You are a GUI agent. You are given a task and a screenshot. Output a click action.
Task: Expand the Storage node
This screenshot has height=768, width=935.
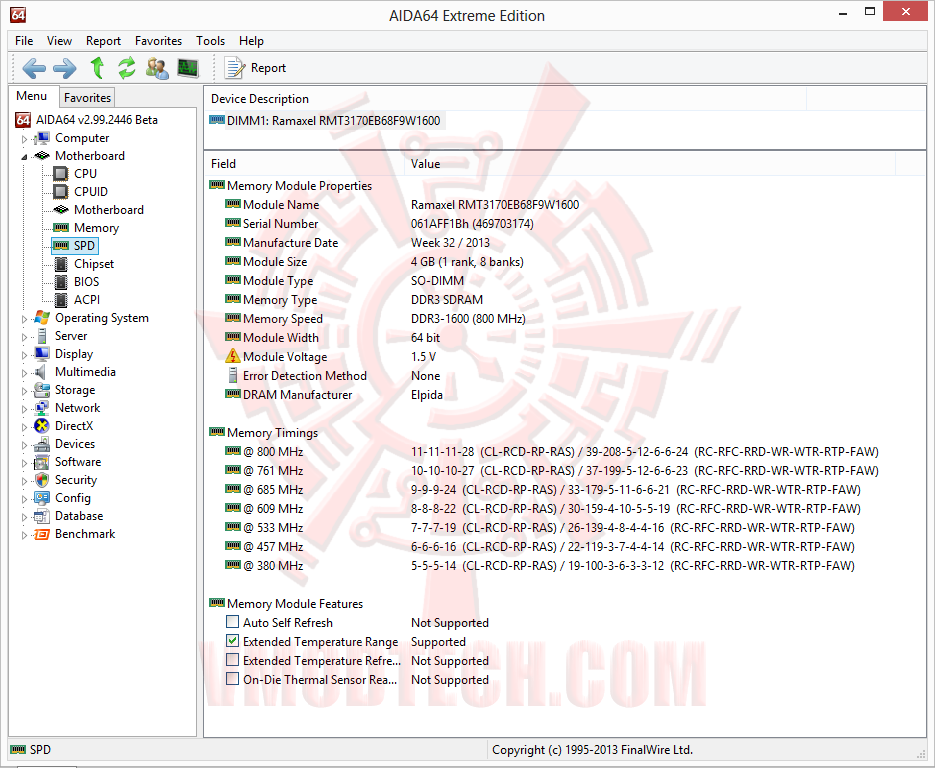click(x=24, y=391)
